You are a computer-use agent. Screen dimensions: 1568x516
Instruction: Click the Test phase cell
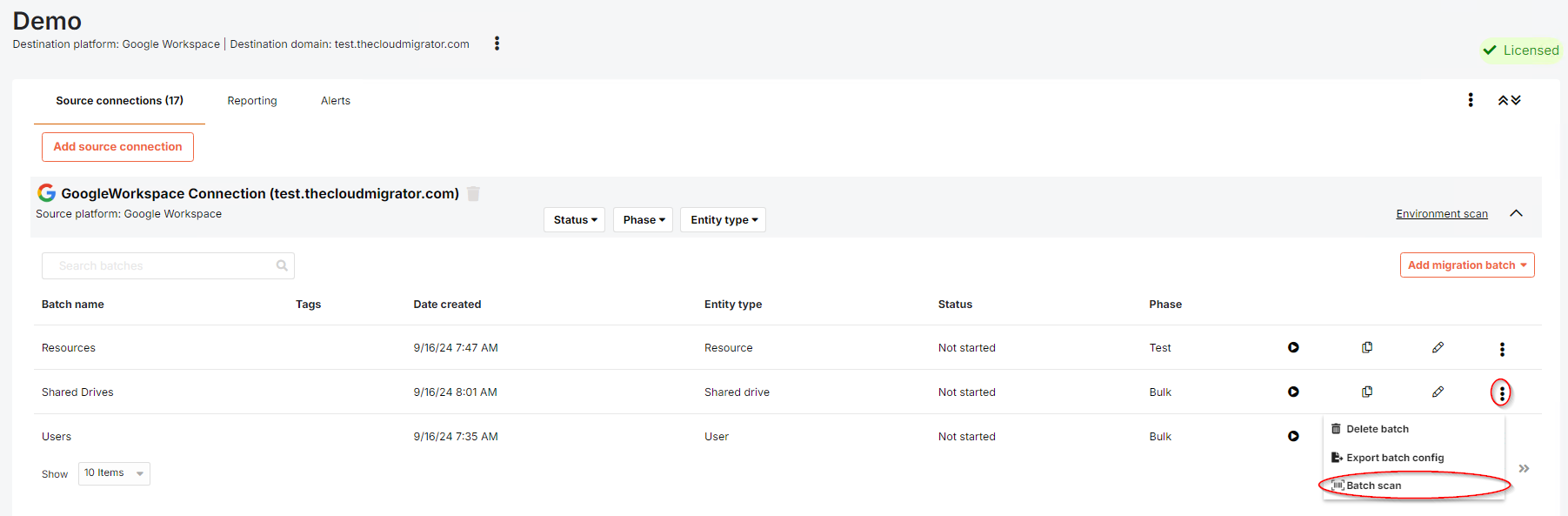tap(1160, 348)
